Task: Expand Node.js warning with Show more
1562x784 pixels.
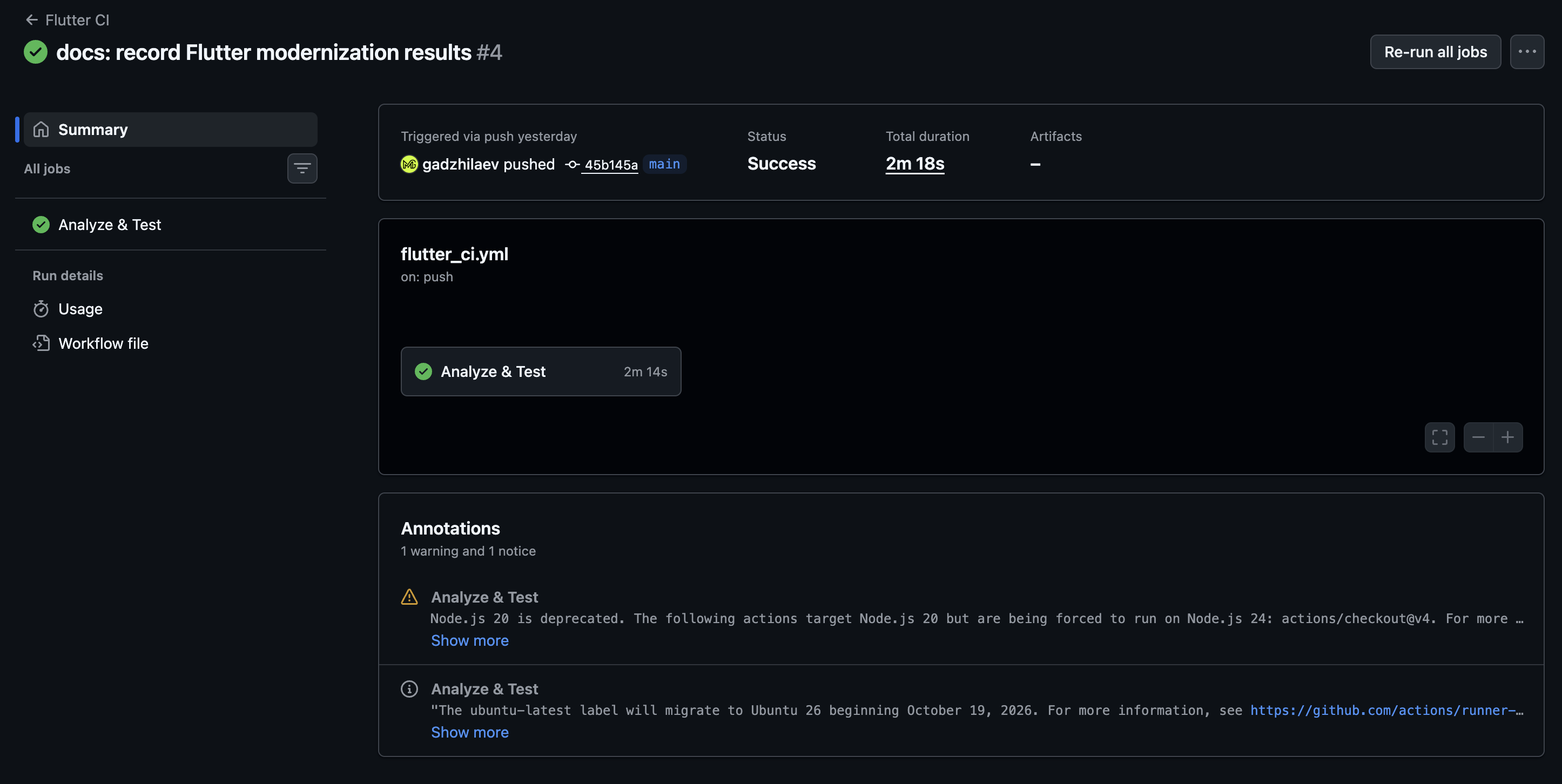Action: tap(469, 641)
